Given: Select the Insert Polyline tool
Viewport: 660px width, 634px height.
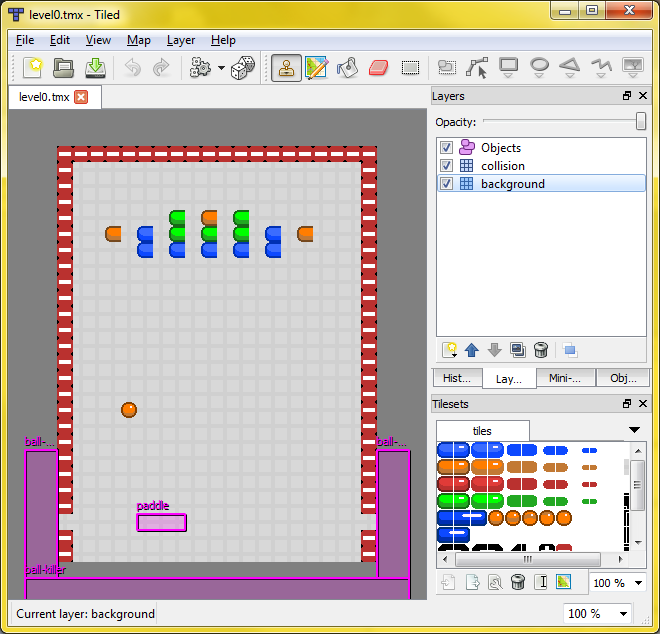Looking at the screenshot, I should (601, 67).
